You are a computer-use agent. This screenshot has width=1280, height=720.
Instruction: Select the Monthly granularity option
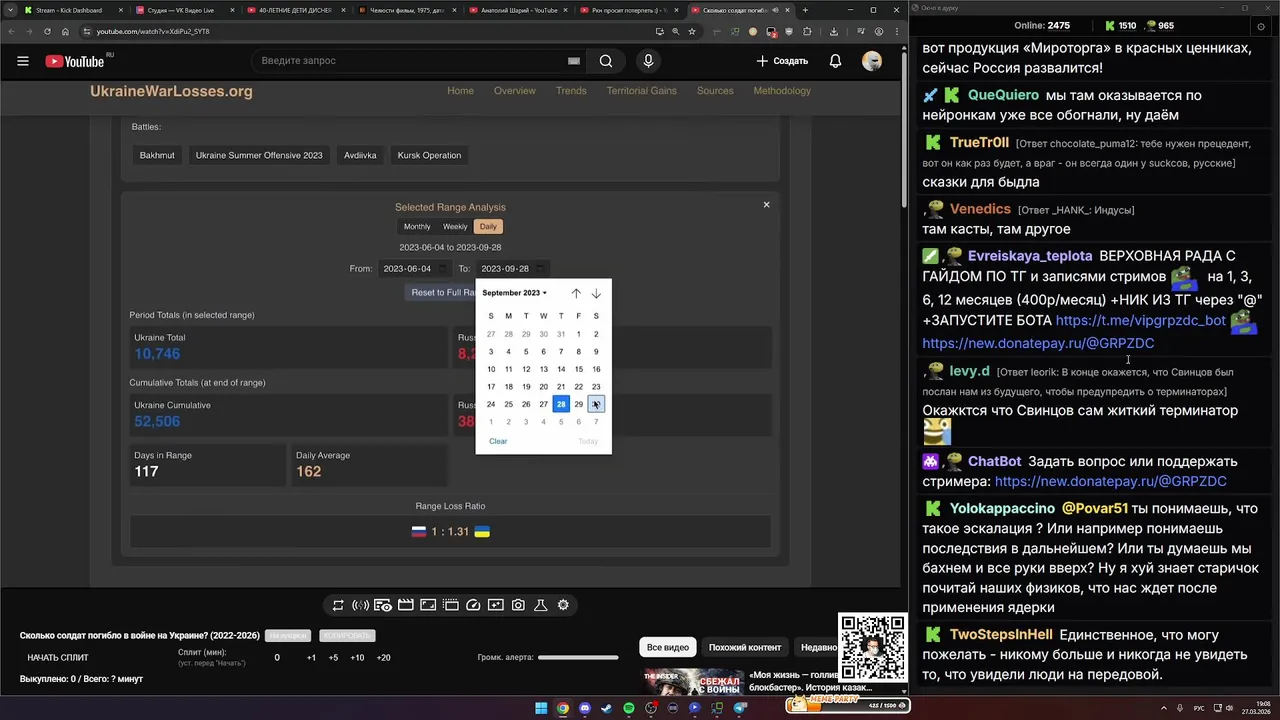[x=417, y=227]
